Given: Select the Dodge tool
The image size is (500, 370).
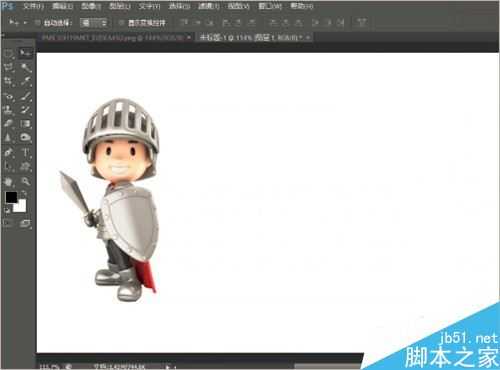Looking at the screenshot, I should click(25, 137).
